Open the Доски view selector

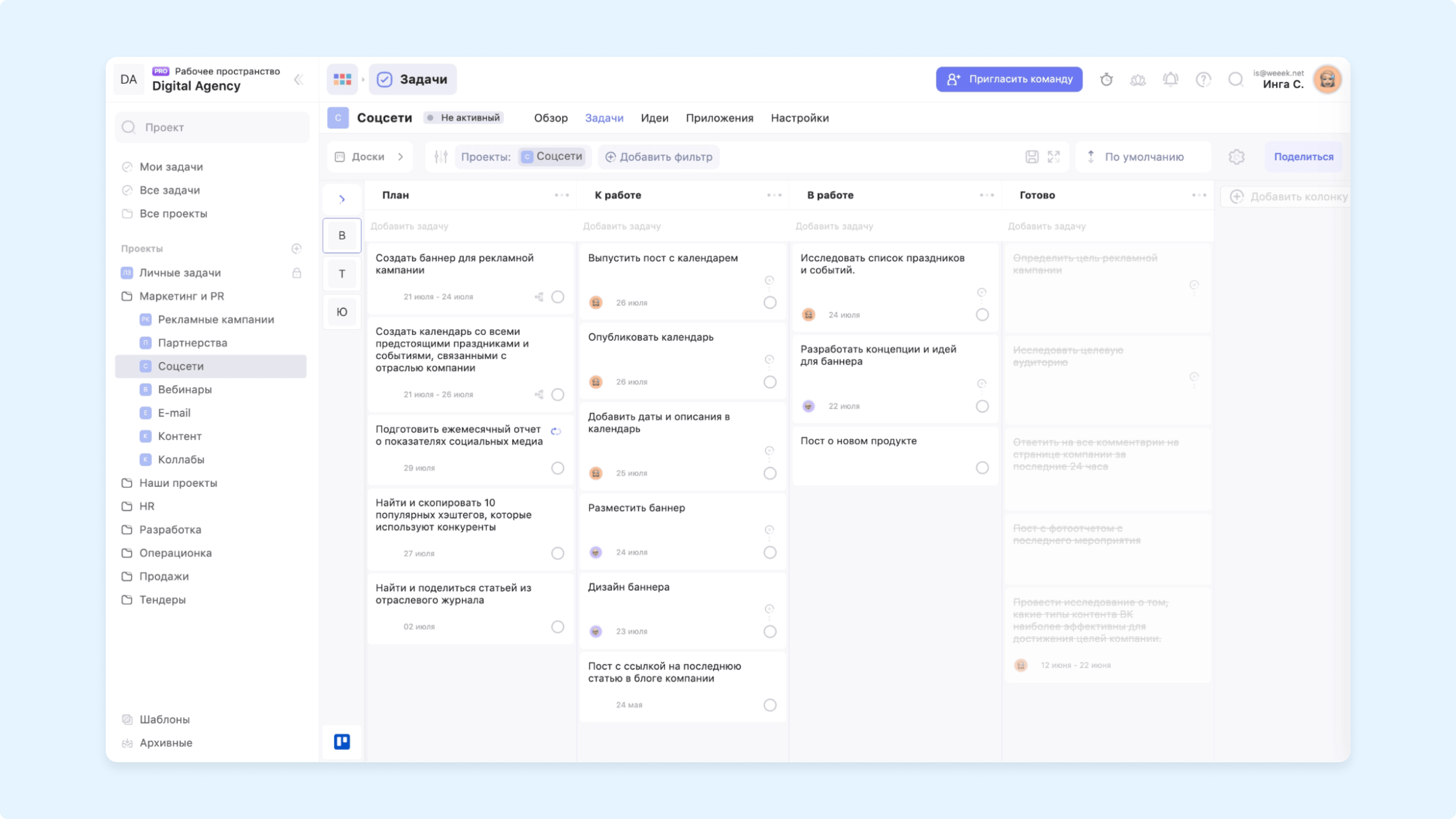coord(370,157)
